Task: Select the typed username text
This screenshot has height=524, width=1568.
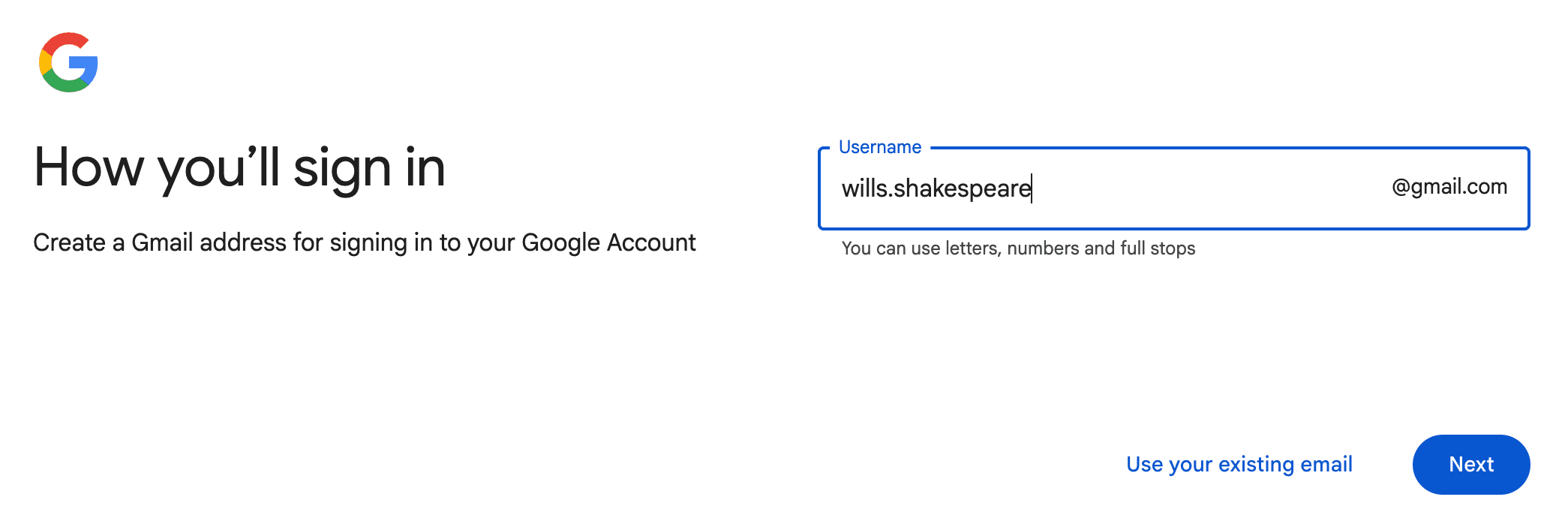Action: [935, 188]
